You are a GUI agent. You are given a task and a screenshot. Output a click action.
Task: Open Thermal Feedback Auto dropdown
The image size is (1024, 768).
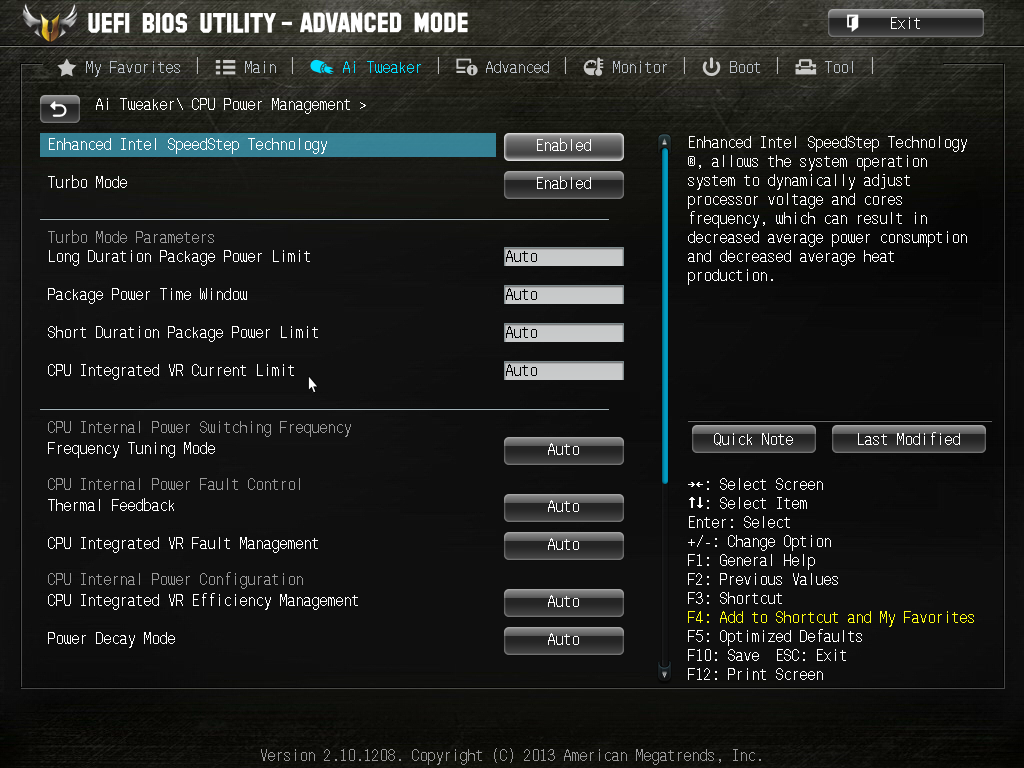[564, 507]
